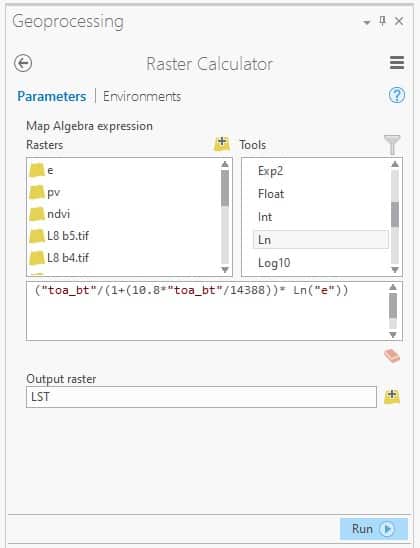The height and width of the screenshot is (548, 420).
Task: Select the Parameters tab
Action: click(x=52, y=96)
